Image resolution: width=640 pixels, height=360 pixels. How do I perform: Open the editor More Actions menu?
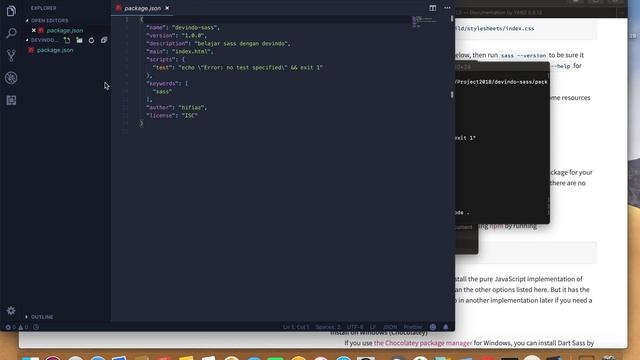click(x=447, y=8)
